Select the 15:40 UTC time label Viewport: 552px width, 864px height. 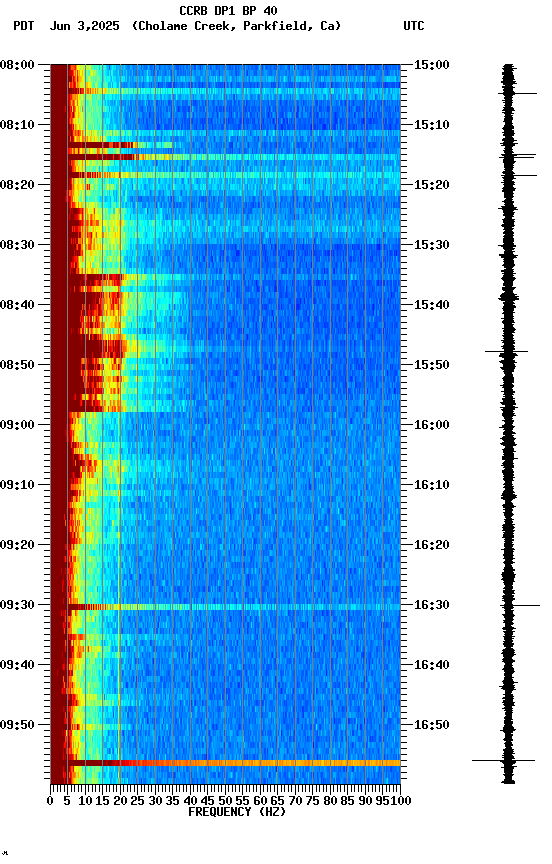point(431,305)
